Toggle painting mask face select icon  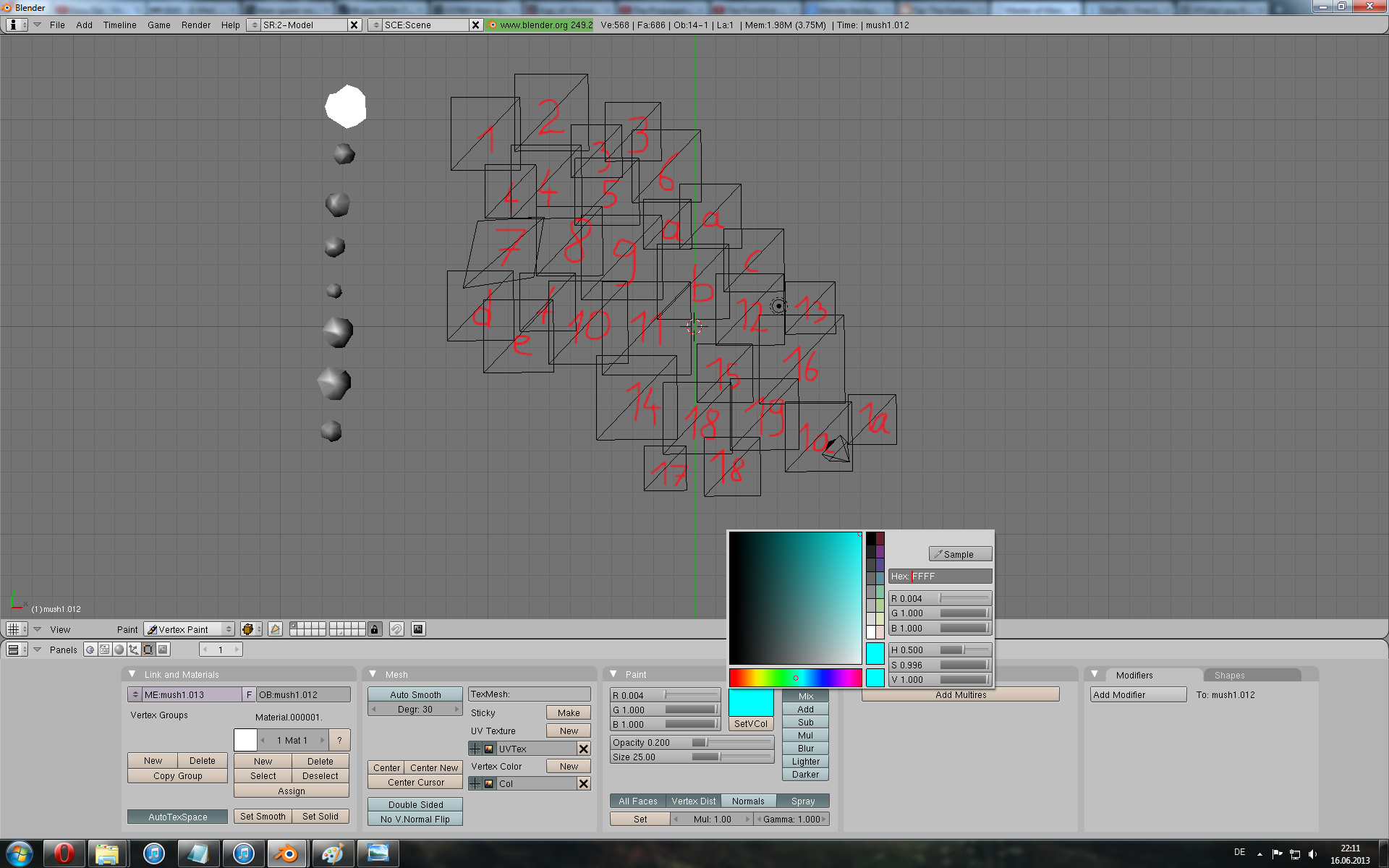click(x=275, y=629)
